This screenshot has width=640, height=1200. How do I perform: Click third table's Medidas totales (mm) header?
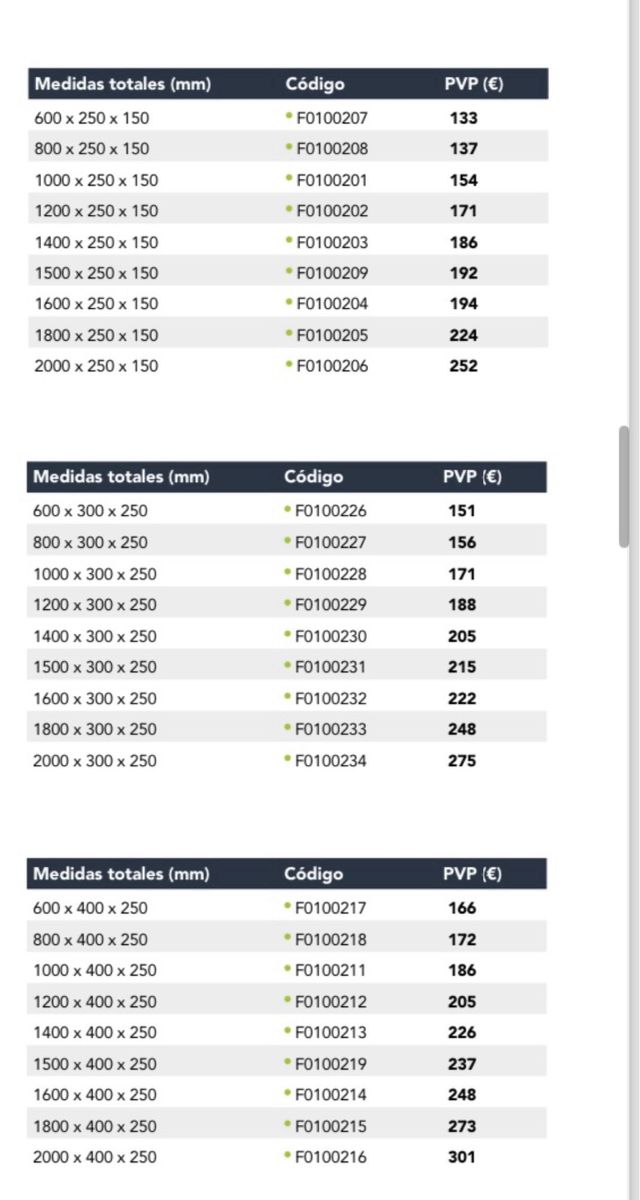(122, 874)
